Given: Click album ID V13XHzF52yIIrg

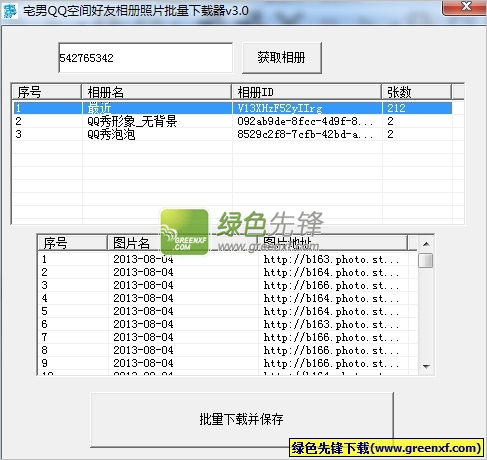Looking at the screenshot, I should (280, 108).
